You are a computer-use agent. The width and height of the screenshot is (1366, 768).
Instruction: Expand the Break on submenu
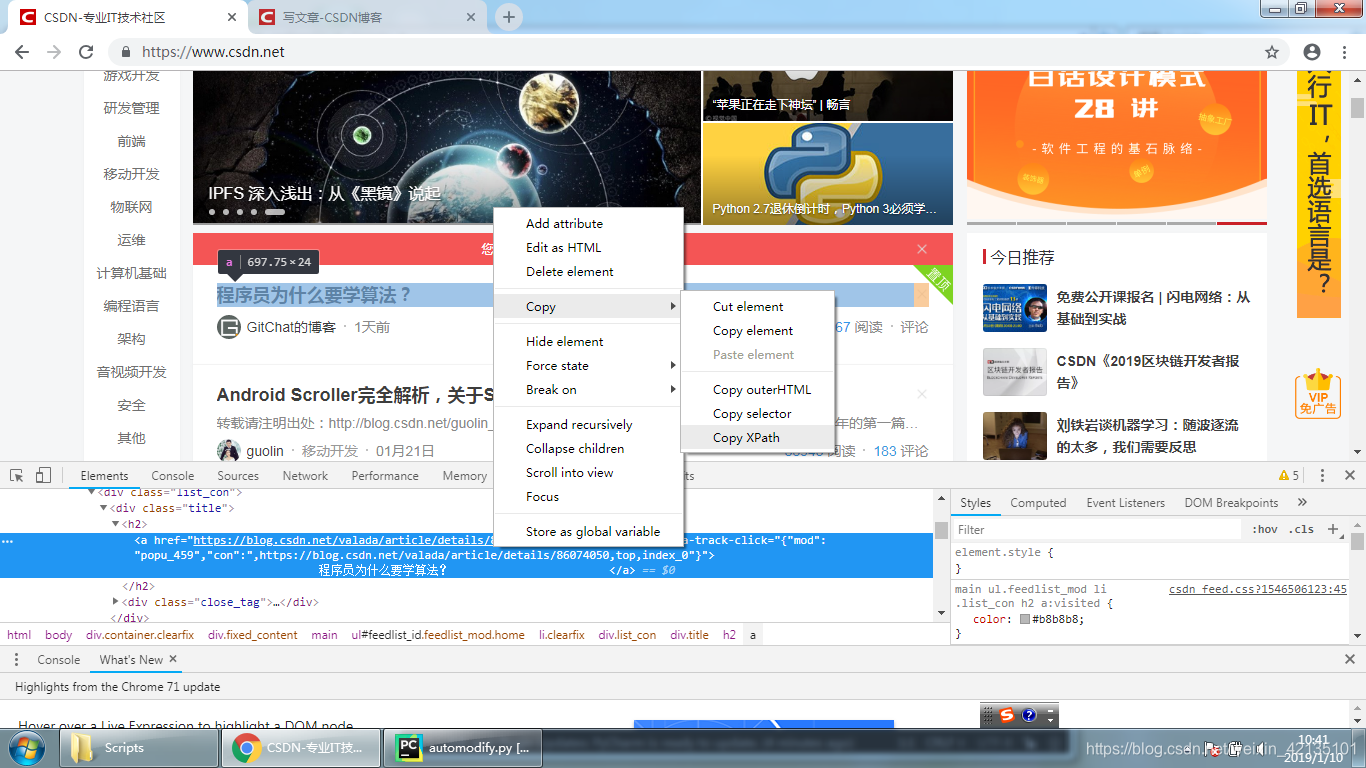(588, 389)
